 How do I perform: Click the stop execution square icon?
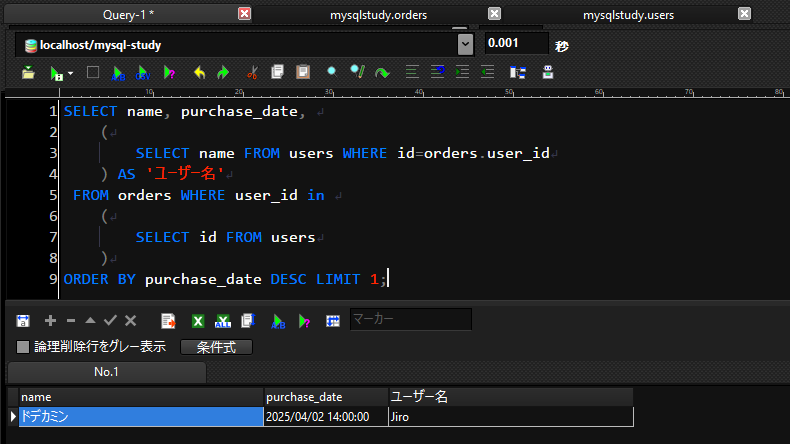click(x=93, y=73)
